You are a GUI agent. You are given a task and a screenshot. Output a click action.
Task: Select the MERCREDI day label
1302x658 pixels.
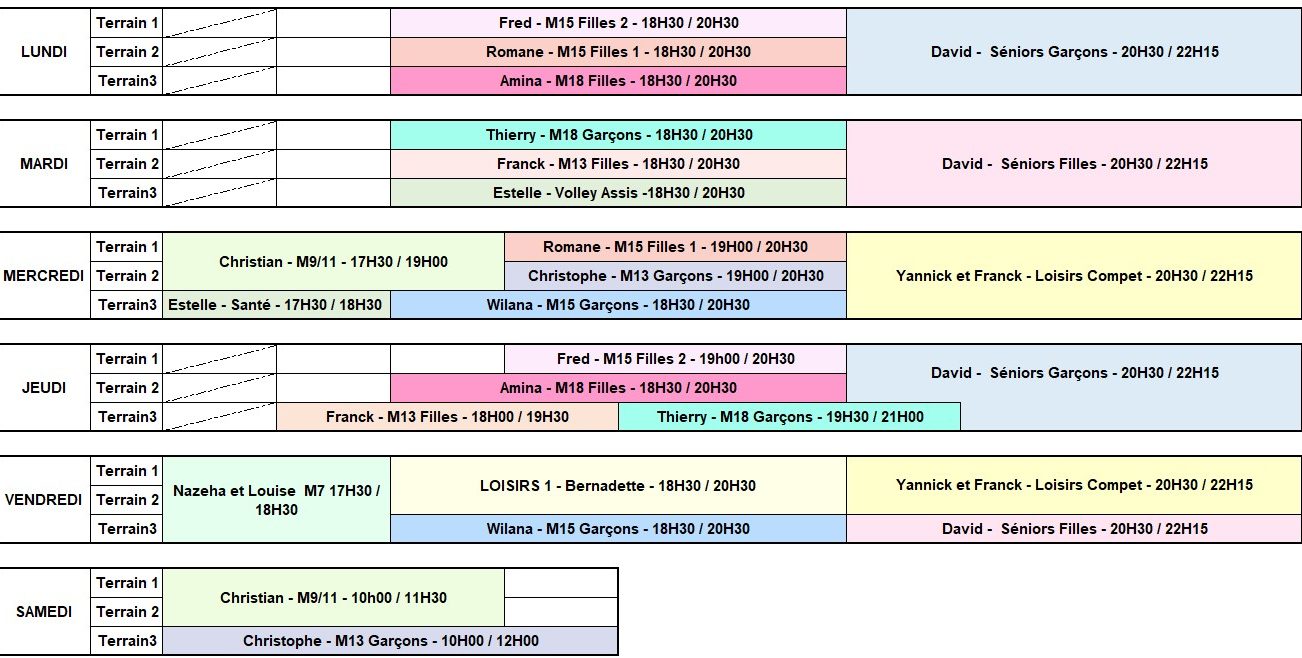pyautogui.click(x=45, y=276)
